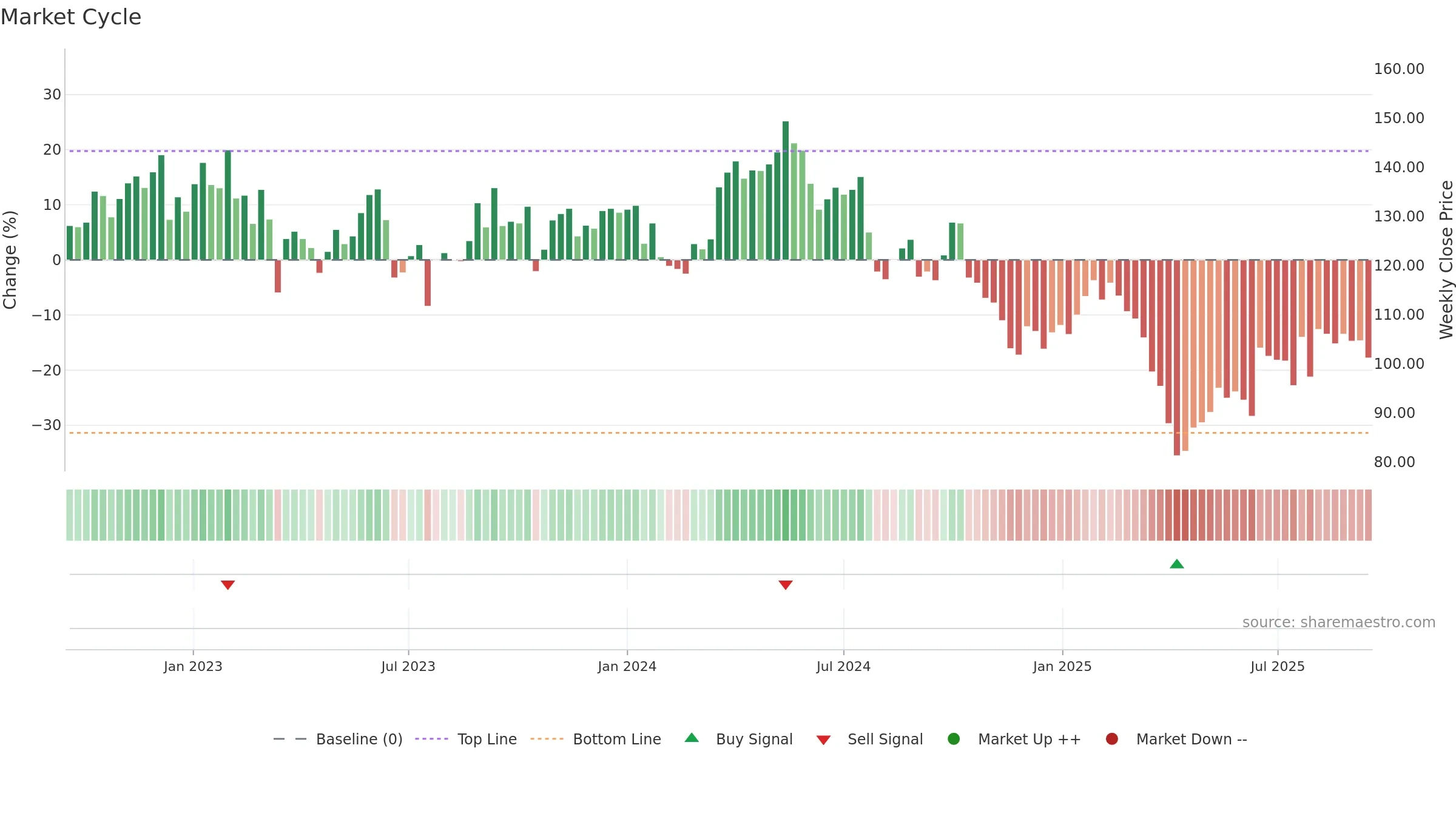Click the Jan 2024 x-axis label
The height and width of the screenshot is (819, 1456).
click(627, 666)
